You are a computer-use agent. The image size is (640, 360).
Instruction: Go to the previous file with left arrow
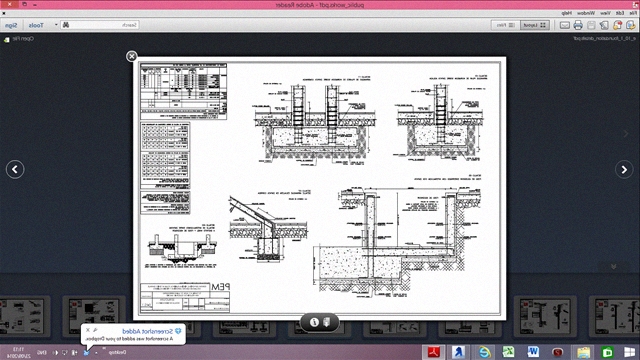15,169
